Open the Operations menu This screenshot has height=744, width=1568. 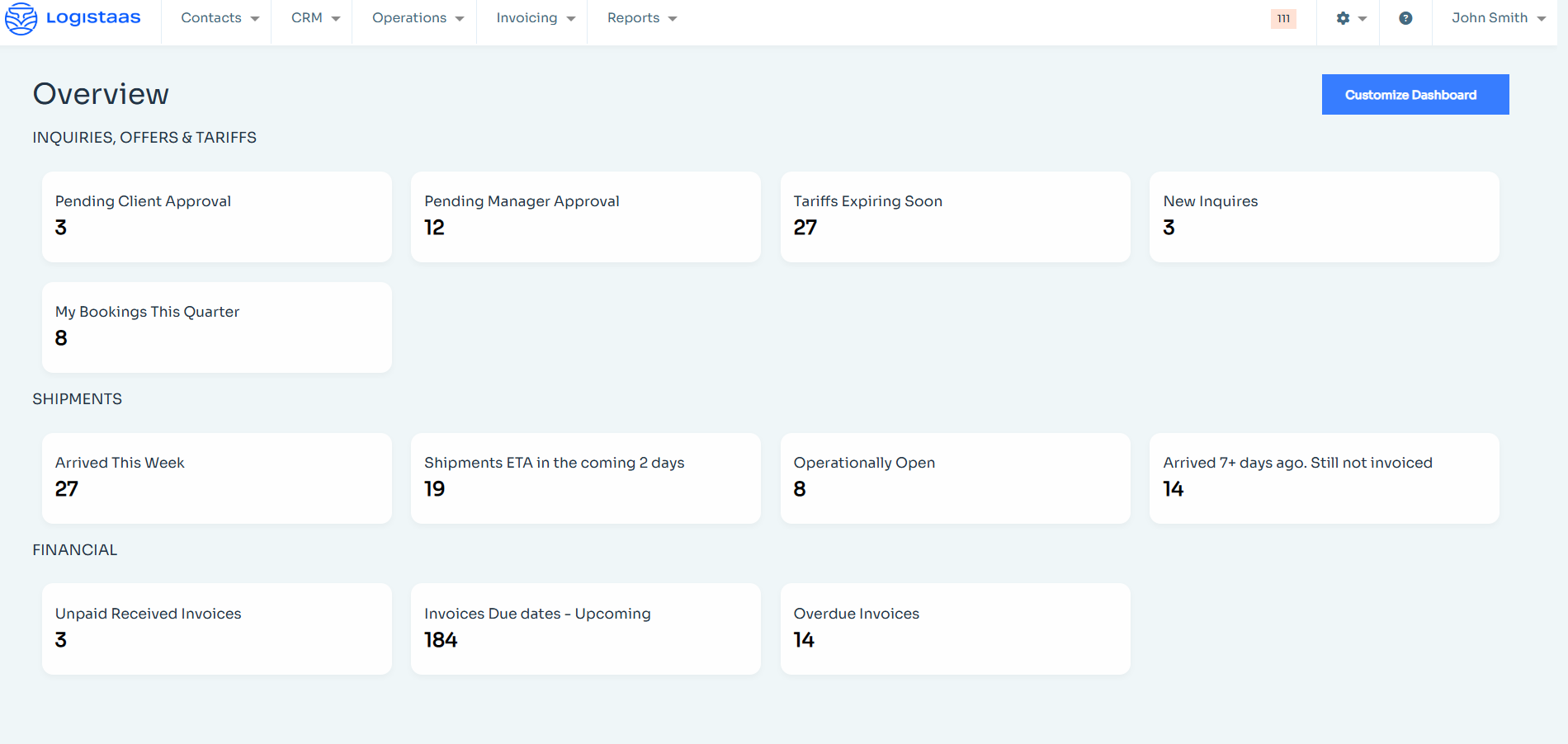(418, 18)
